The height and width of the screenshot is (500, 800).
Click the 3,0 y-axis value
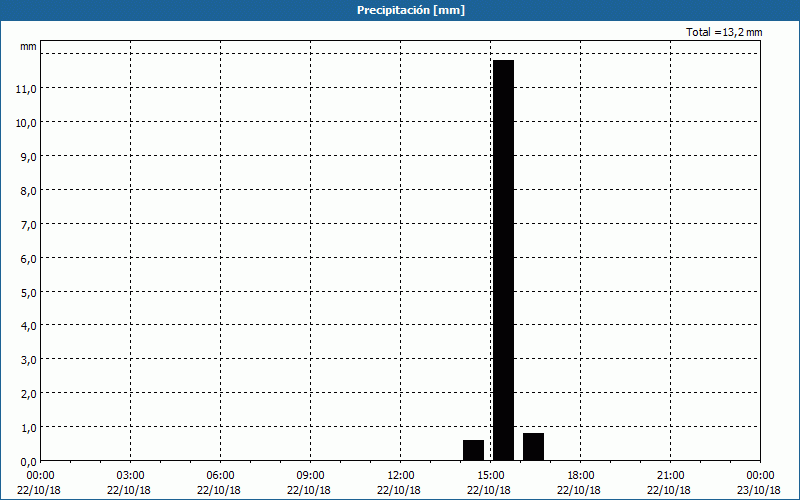(29, 360)
